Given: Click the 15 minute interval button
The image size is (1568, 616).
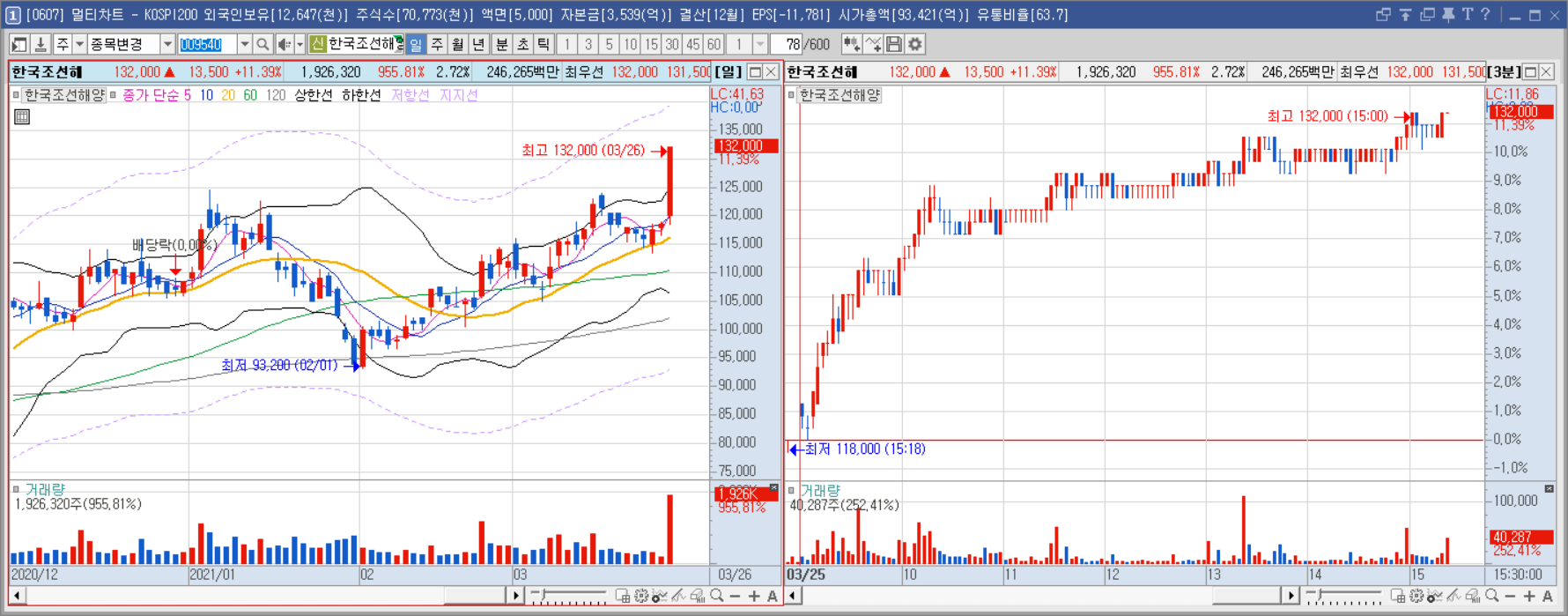Looking at the screenshot, I should click(x=652, y=44).
